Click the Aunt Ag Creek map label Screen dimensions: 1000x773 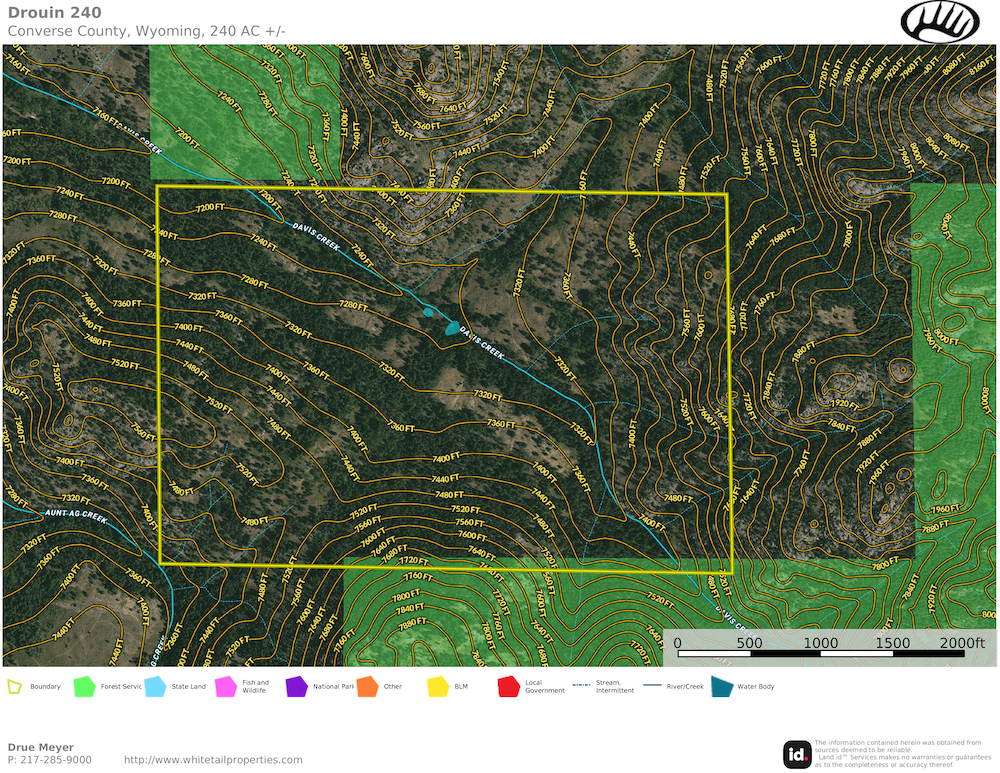click(x=76, y=515)
